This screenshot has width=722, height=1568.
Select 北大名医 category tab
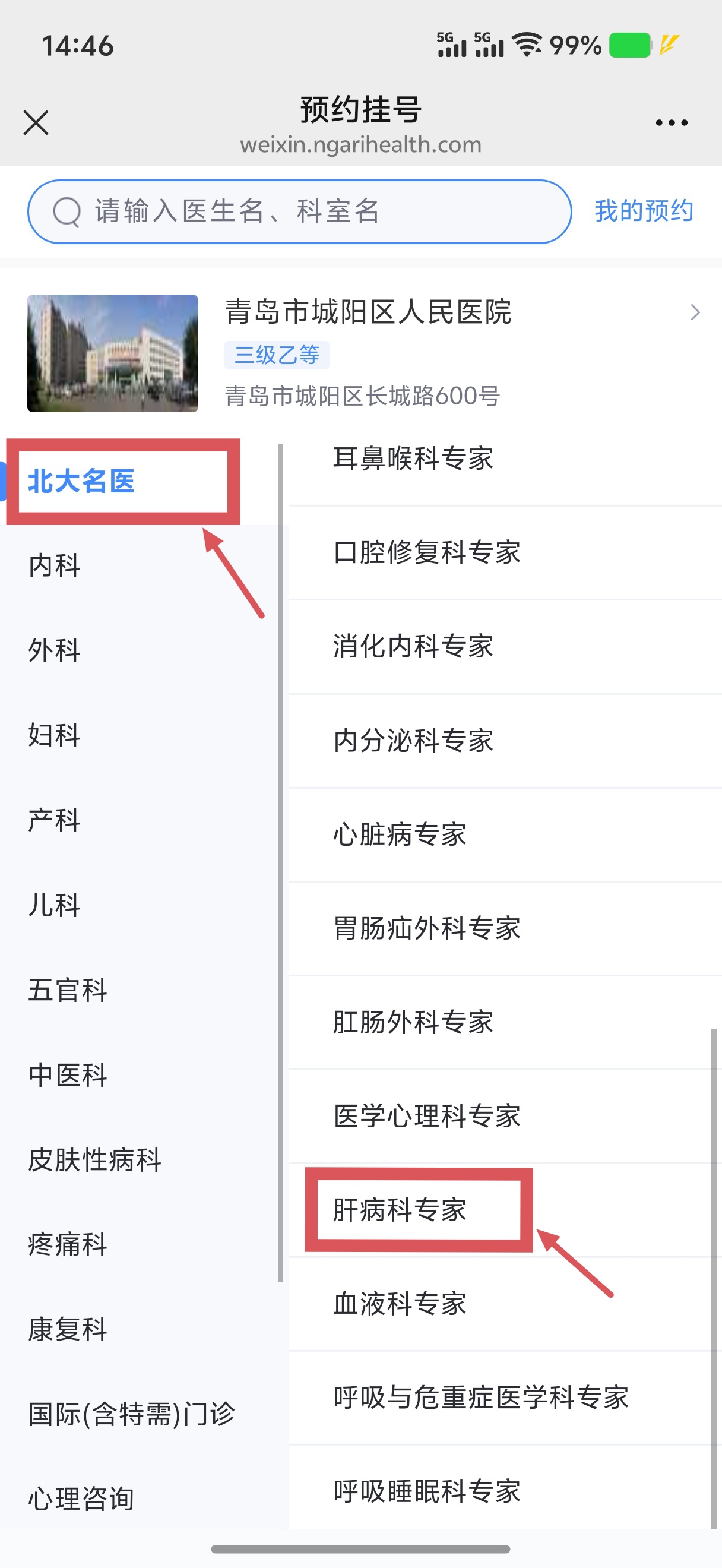(81, 481)
